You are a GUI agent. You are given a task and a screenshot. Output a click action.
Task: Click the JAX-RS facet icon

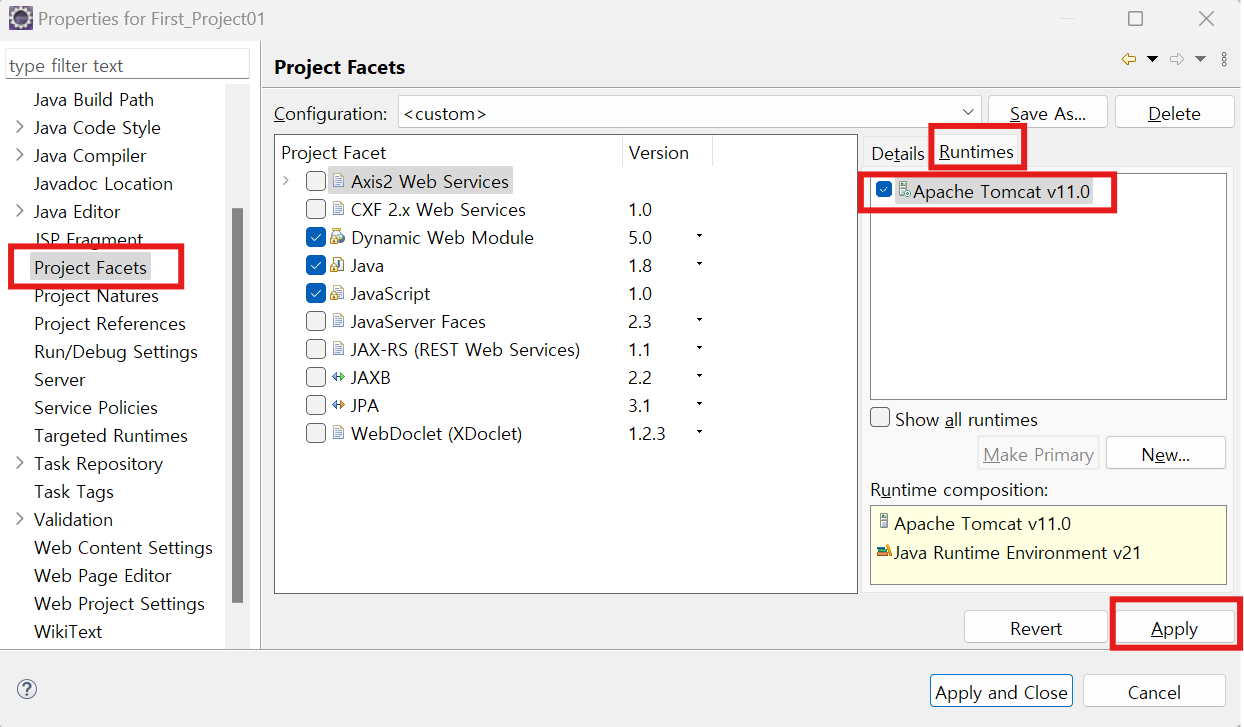click(x=338, y=349)
